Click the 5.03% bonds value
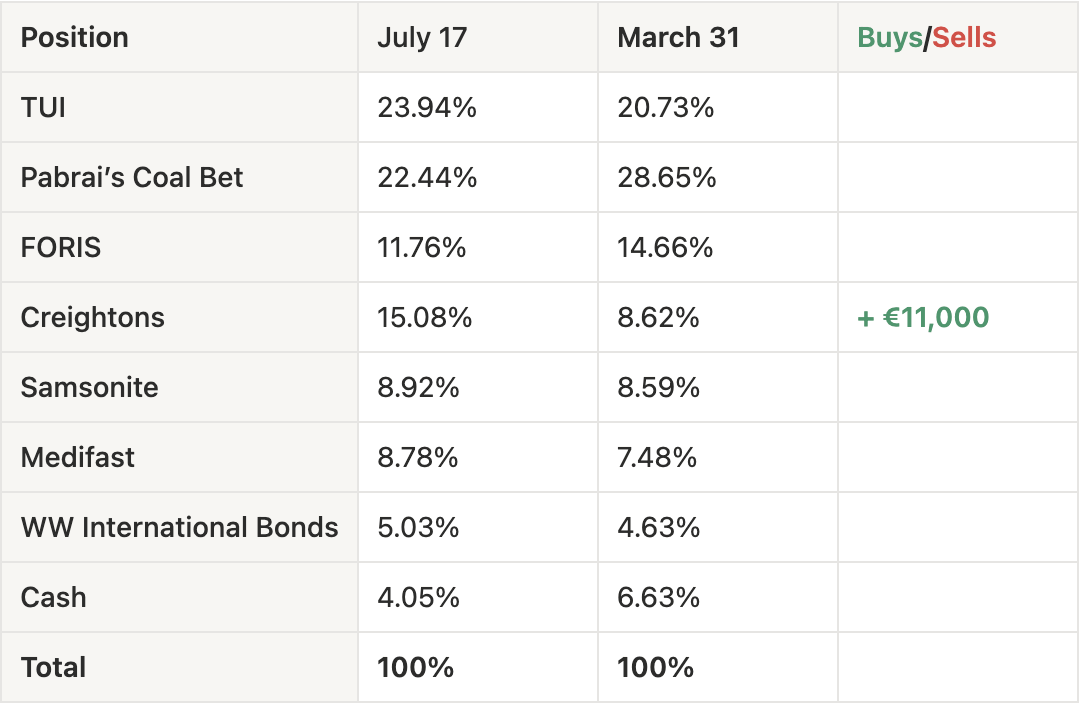This screenshot has height=704, width=1080. tap(418, 528)
